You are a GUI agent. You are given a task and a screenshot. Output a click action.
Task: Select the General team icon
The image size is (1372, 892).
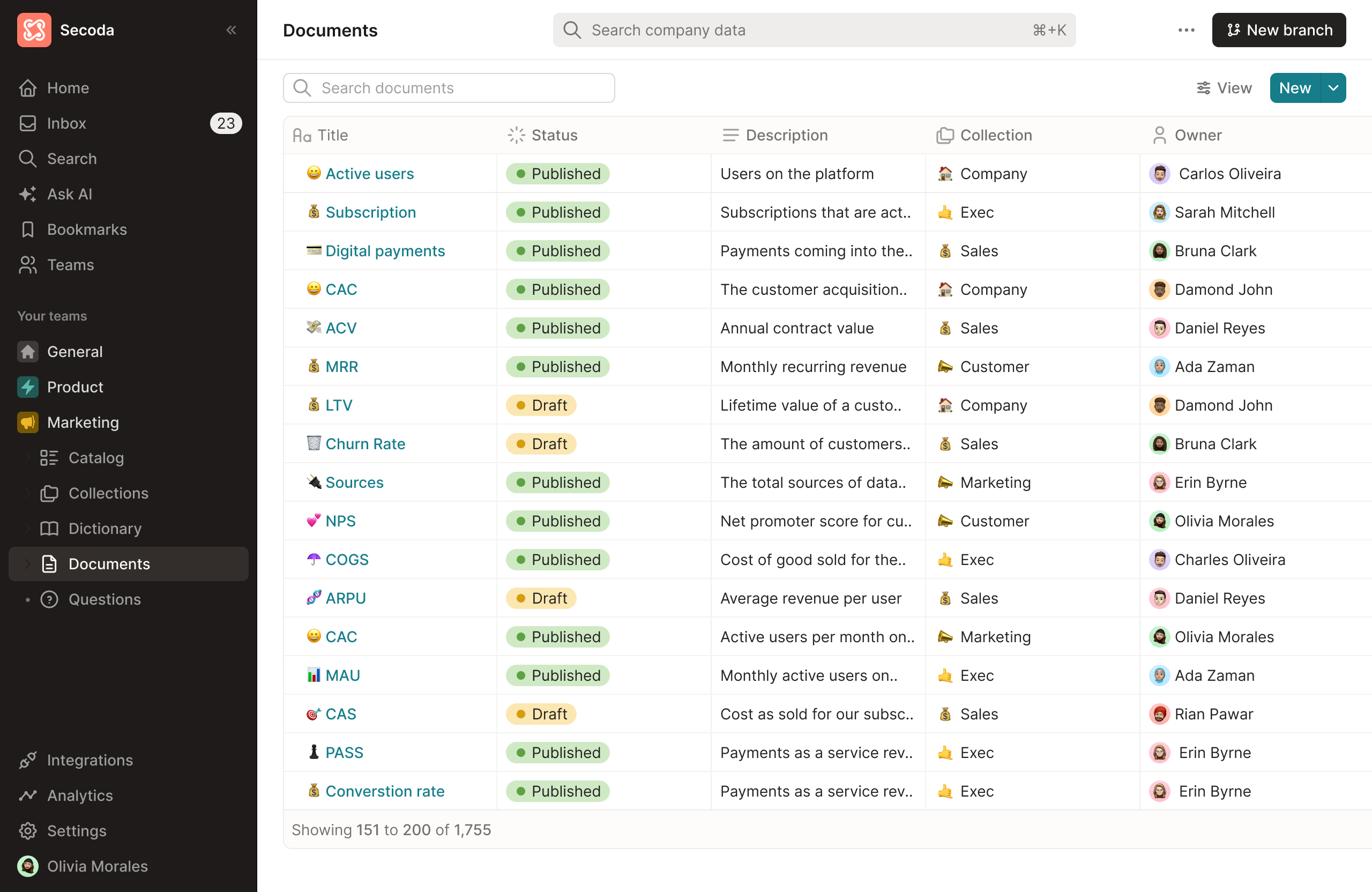pos(28,352)
